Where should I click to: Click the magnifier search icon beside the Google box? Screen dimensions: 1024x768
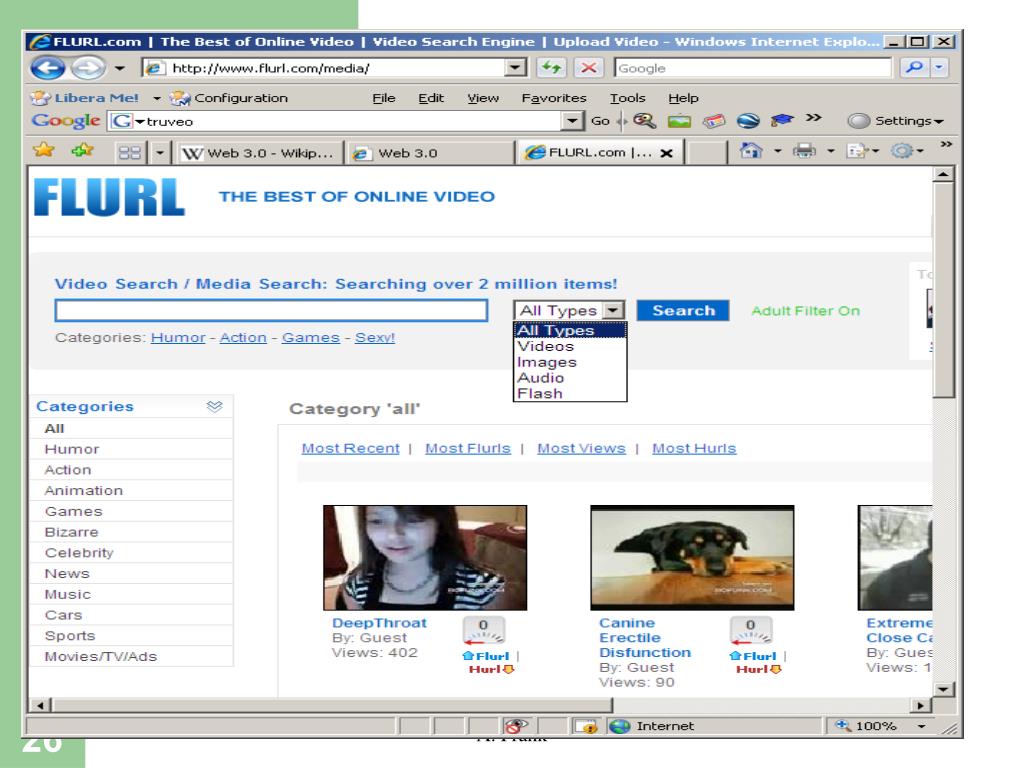[914, 67]
